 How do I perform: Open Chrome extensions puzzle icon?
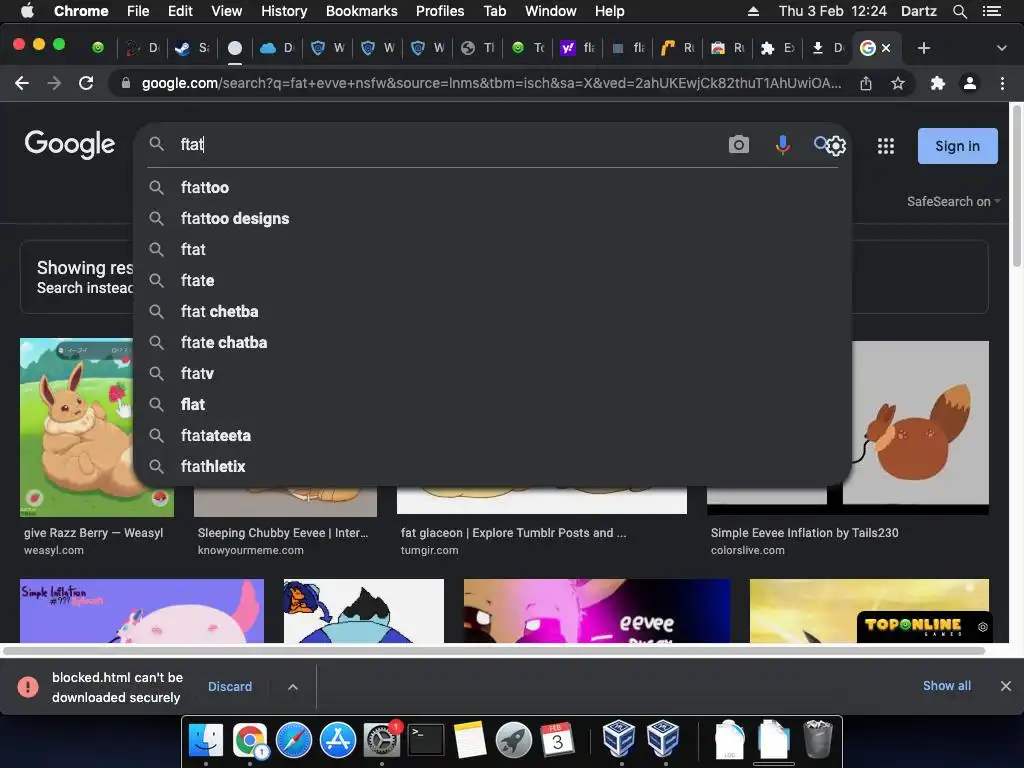(938, 83)
